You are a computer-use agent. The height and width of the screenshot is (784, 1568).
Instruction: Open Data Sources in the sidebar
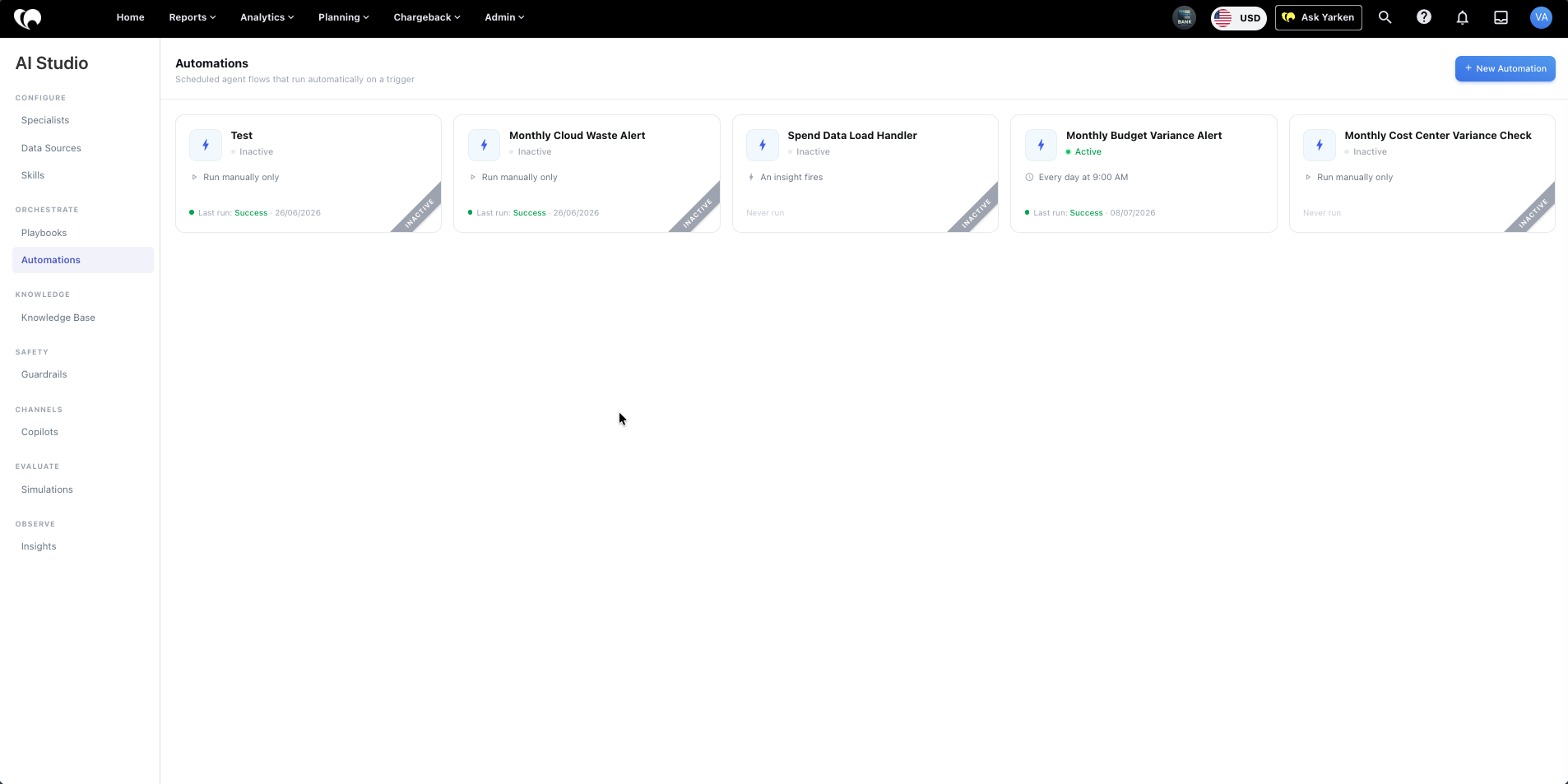click(x=51, y=148)
